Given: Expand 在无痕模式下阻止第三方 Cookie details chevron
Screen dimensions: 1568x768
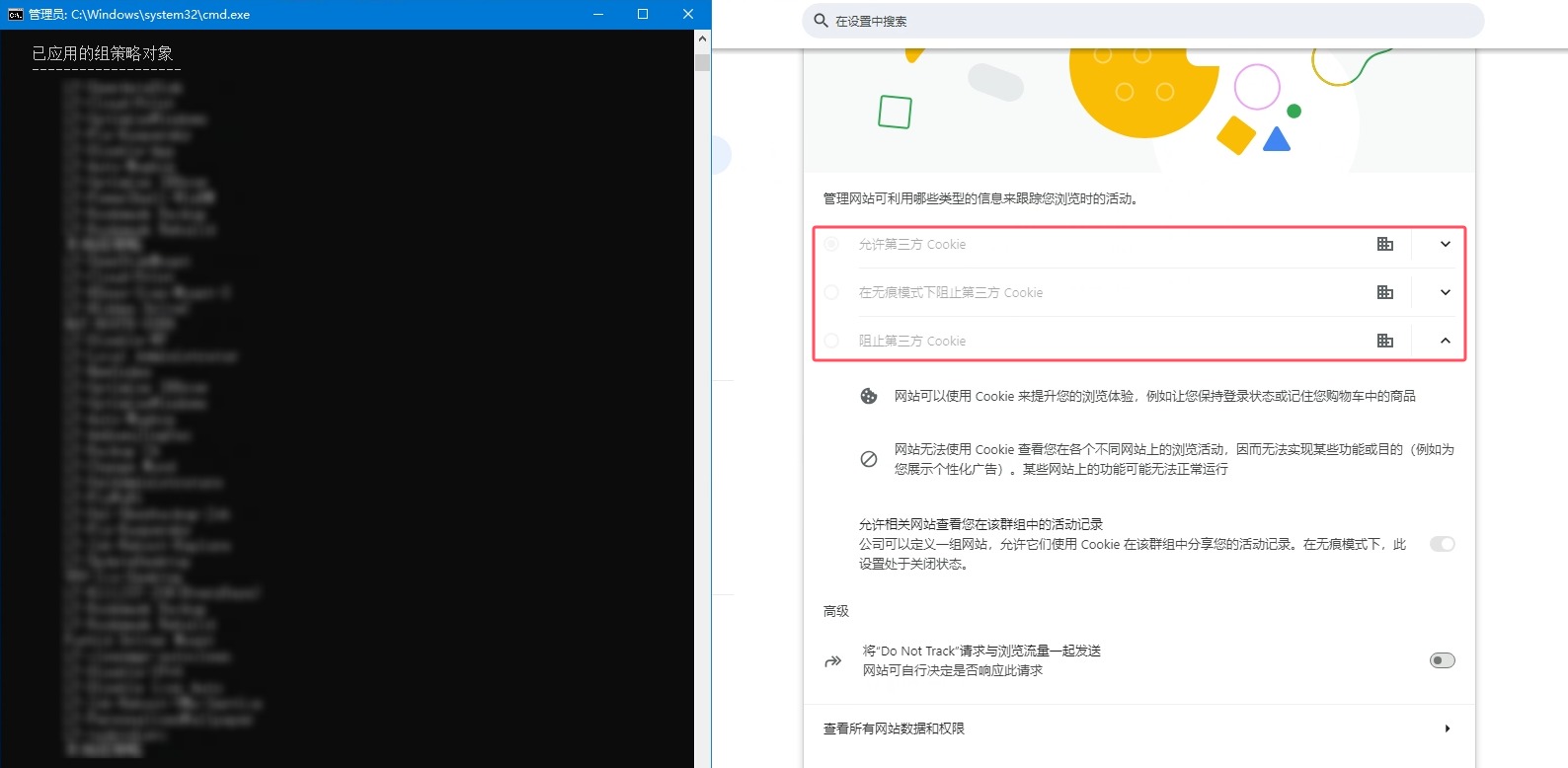Looking at the screenshot, I should pyautogui.click(x=1445, y=292).
